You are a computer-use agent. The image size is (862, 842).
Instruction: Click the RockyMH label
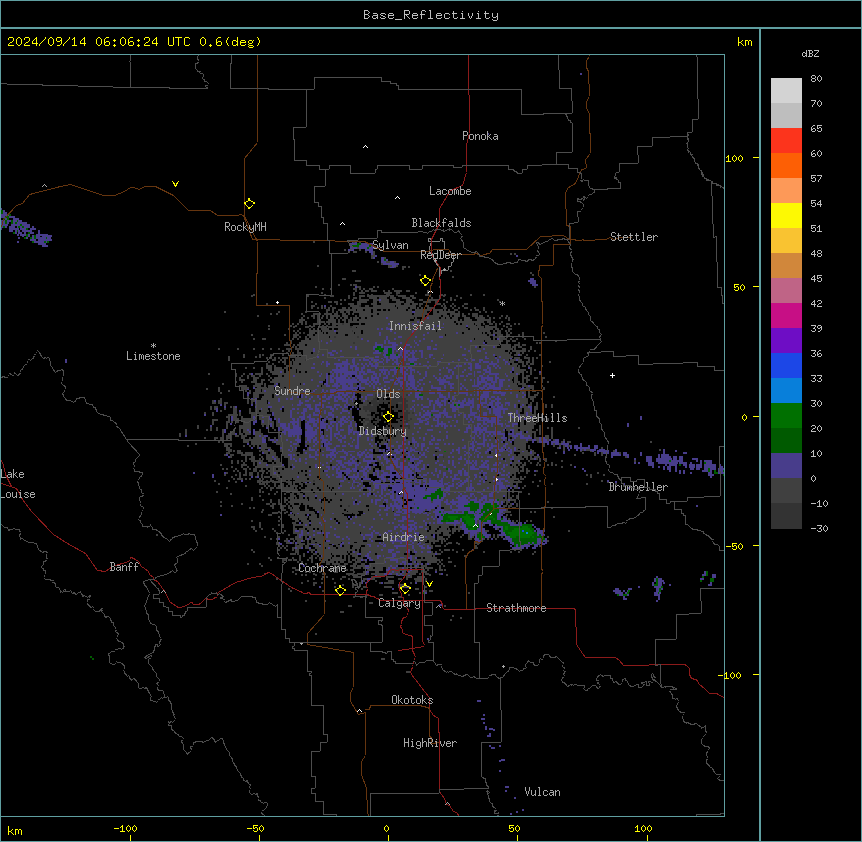[x=245, y=227]
